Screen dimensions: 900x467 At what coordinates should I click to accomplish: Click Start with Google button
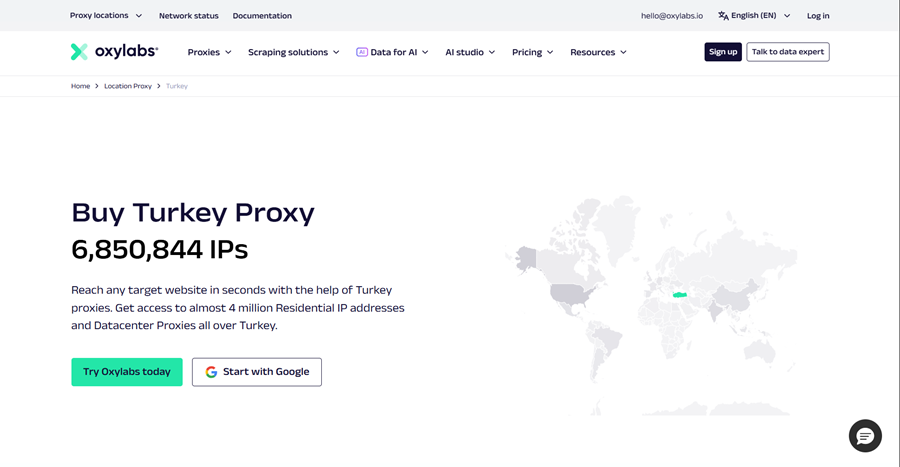(257, 372)
